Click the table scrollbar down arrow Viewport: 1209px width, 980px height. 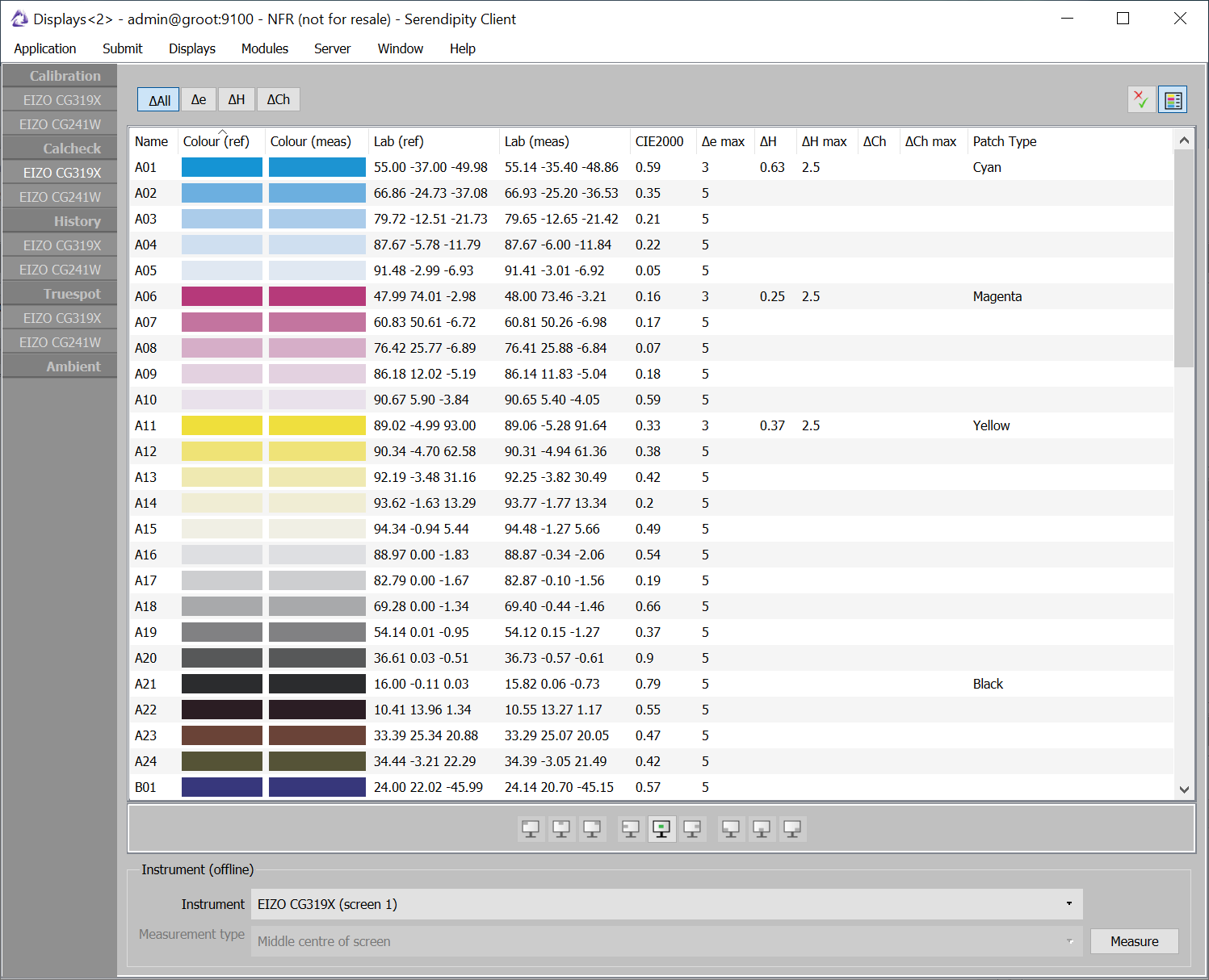(x=1184, y=789)
